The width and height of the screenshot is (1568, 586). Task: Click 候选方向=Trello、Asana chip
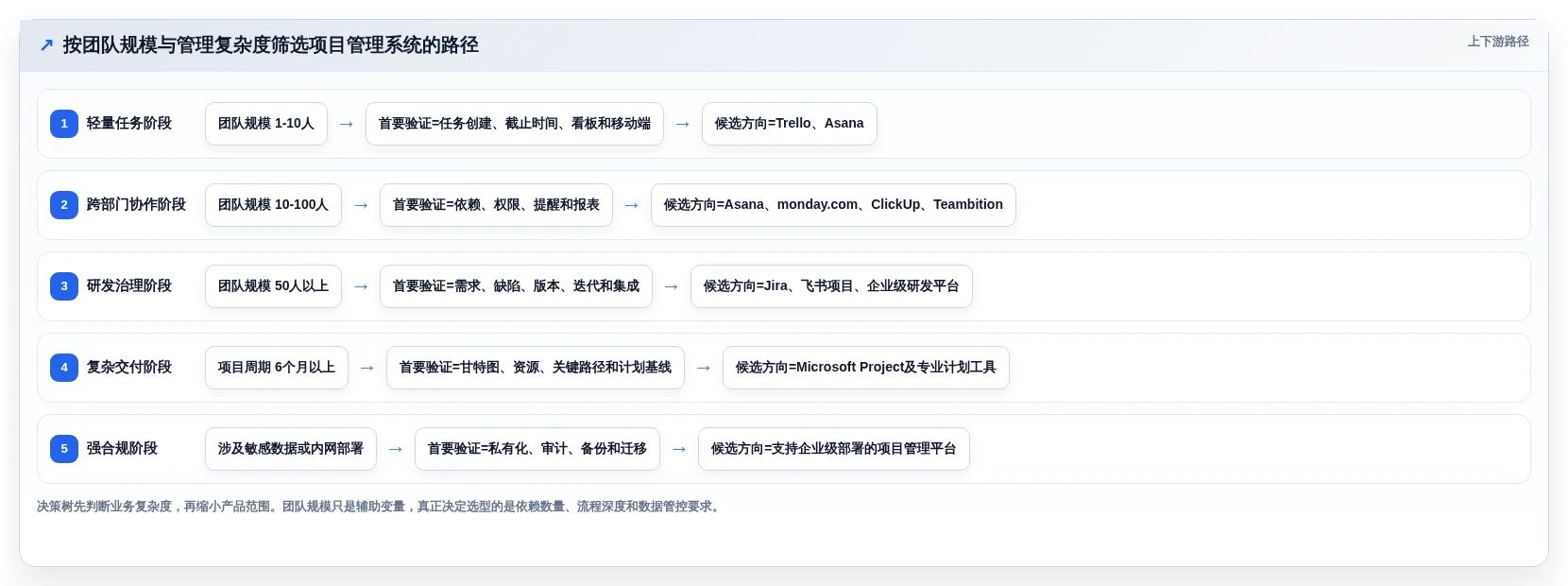[790, 124]
